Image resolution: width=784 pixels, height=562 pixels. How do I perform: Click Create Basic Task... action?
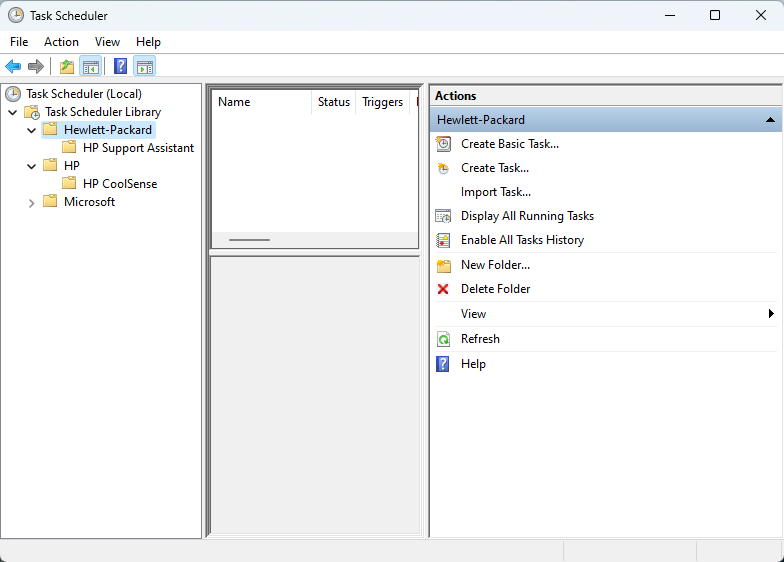pyautogui.click(x=510, y=144)
